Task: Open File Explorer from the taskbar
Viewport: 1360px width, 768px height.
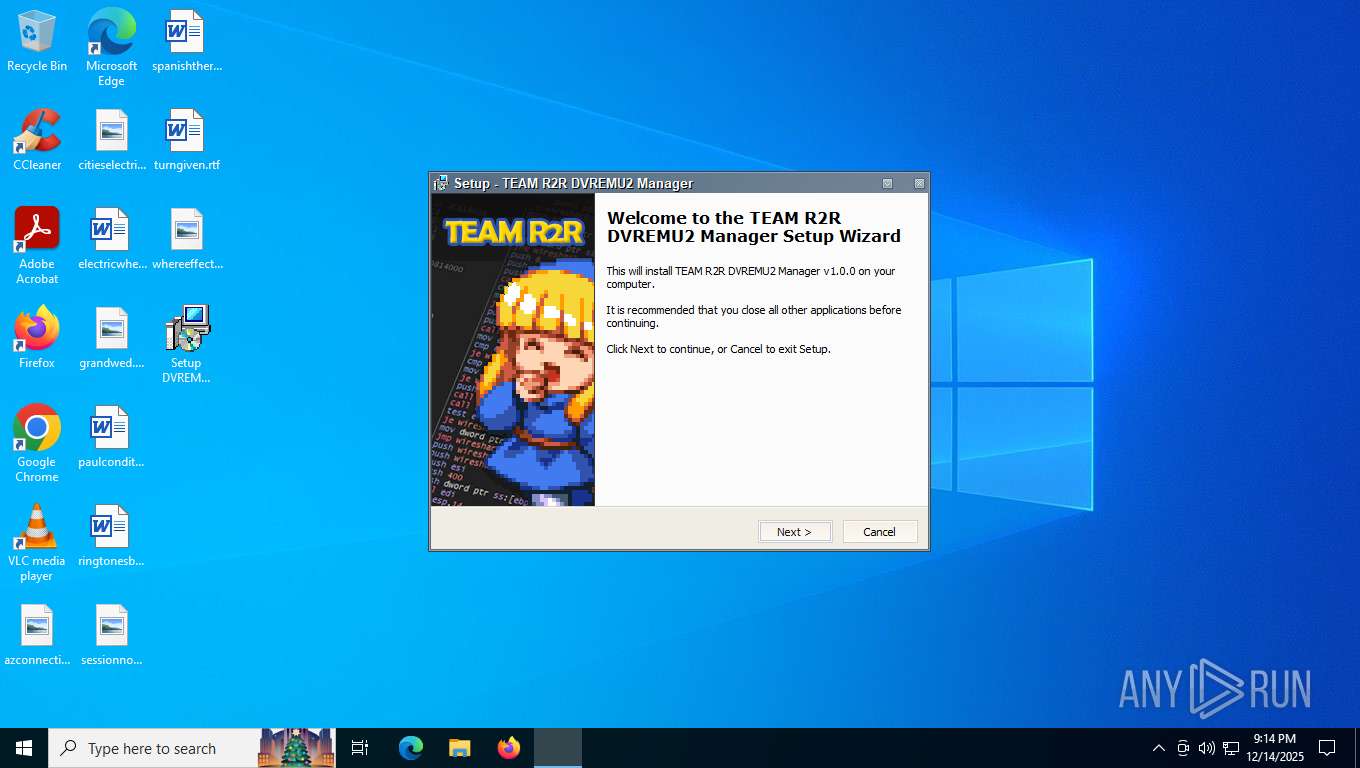Action: [460, 748]
